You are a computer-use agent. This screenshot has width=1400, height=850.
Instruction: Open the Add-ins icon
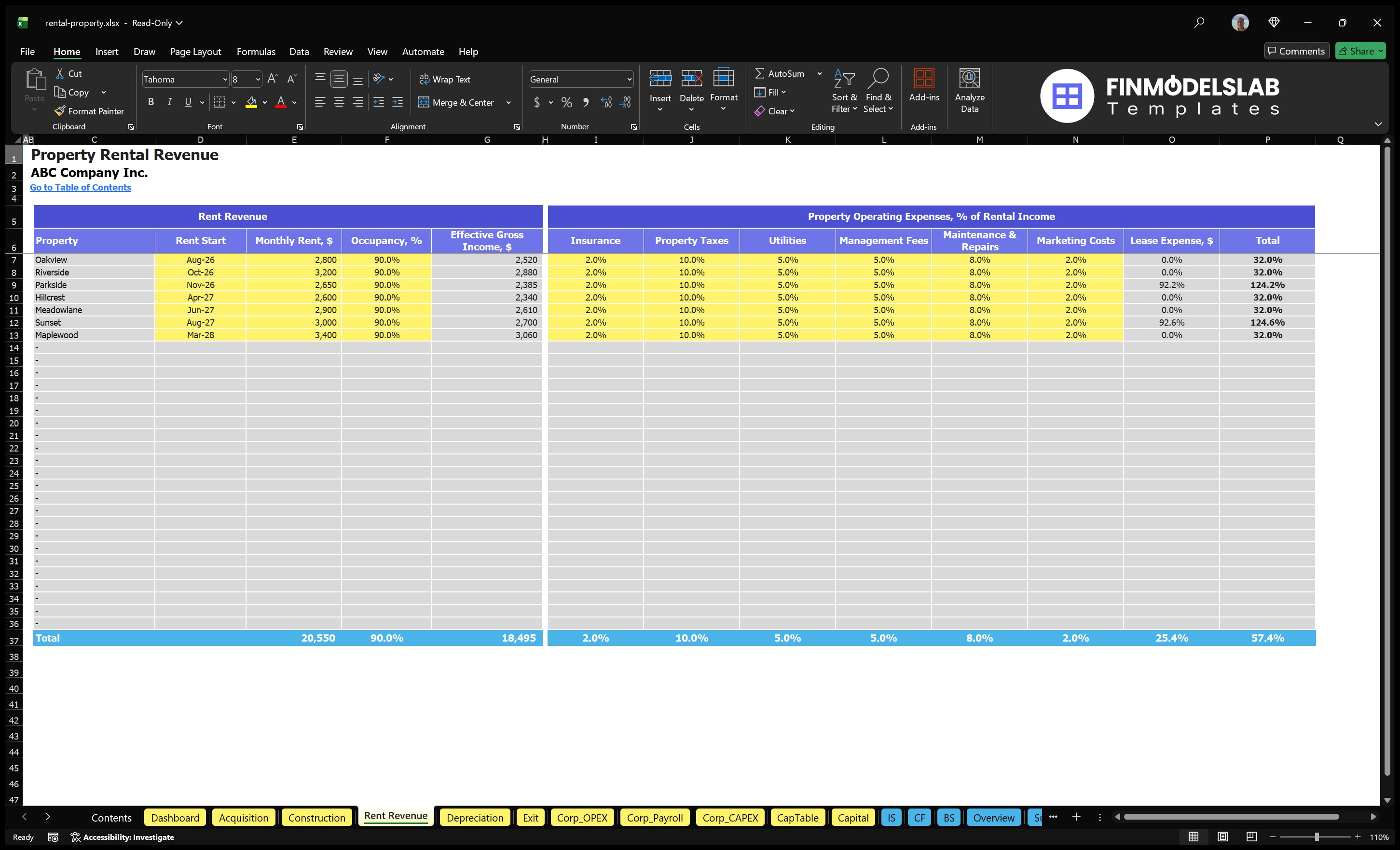tap(924, 79)
